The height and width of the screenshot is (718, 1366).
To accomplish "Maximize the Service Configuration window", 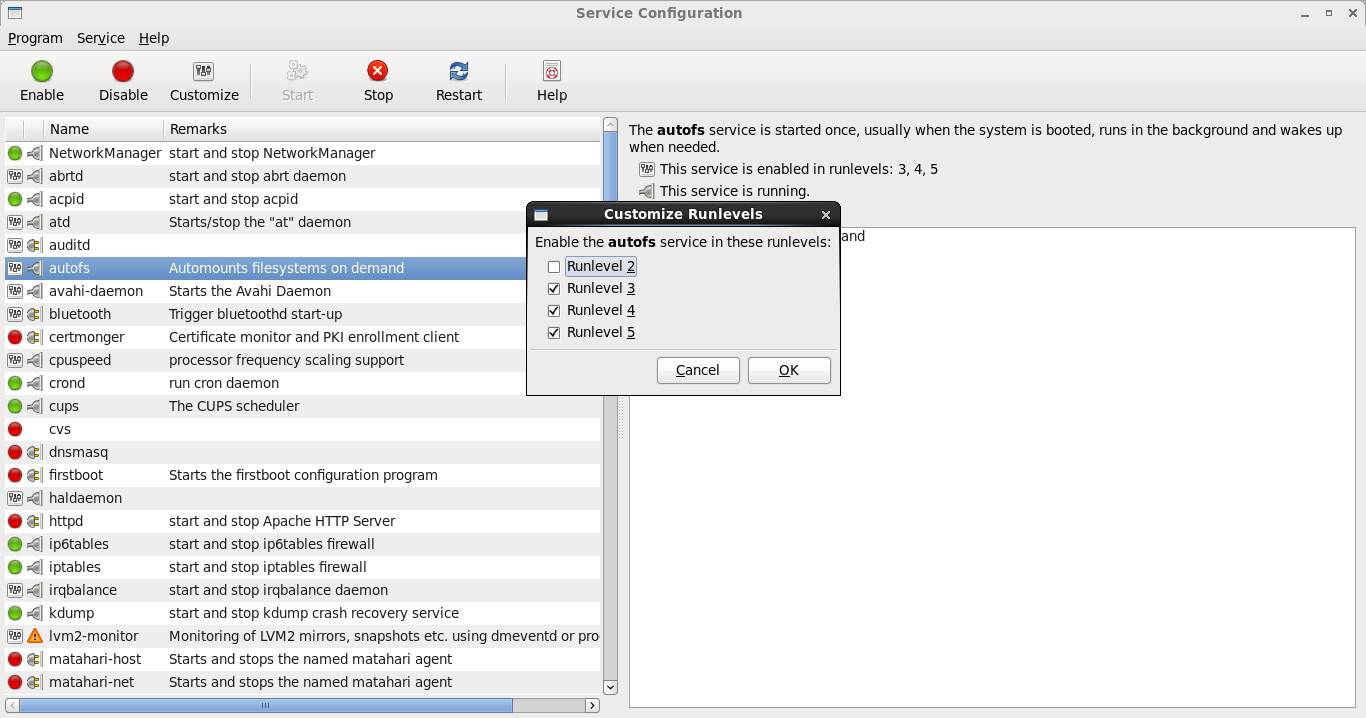I will click(1329, 13).
